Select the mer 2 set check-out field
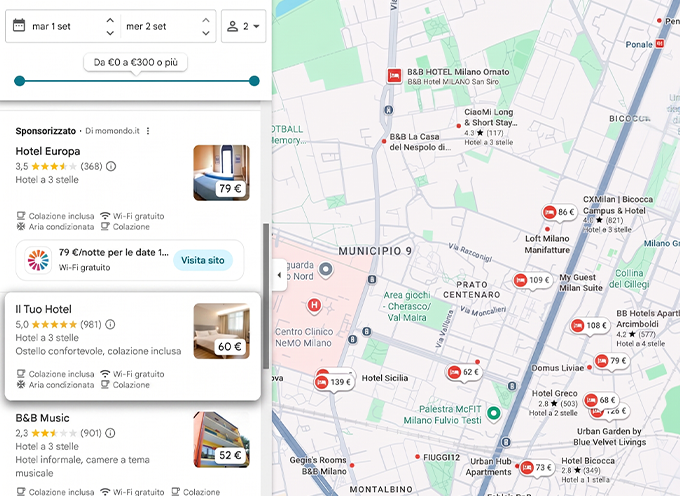 click(x=146, y=26)
